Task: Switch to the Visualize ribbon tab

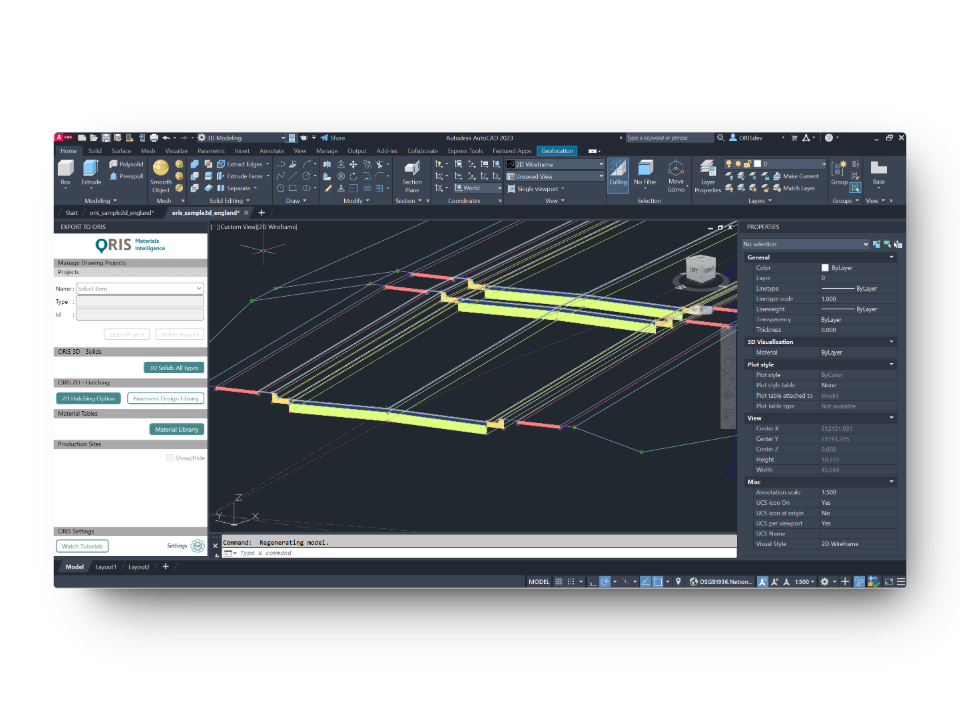Action: tap(176, 151)
